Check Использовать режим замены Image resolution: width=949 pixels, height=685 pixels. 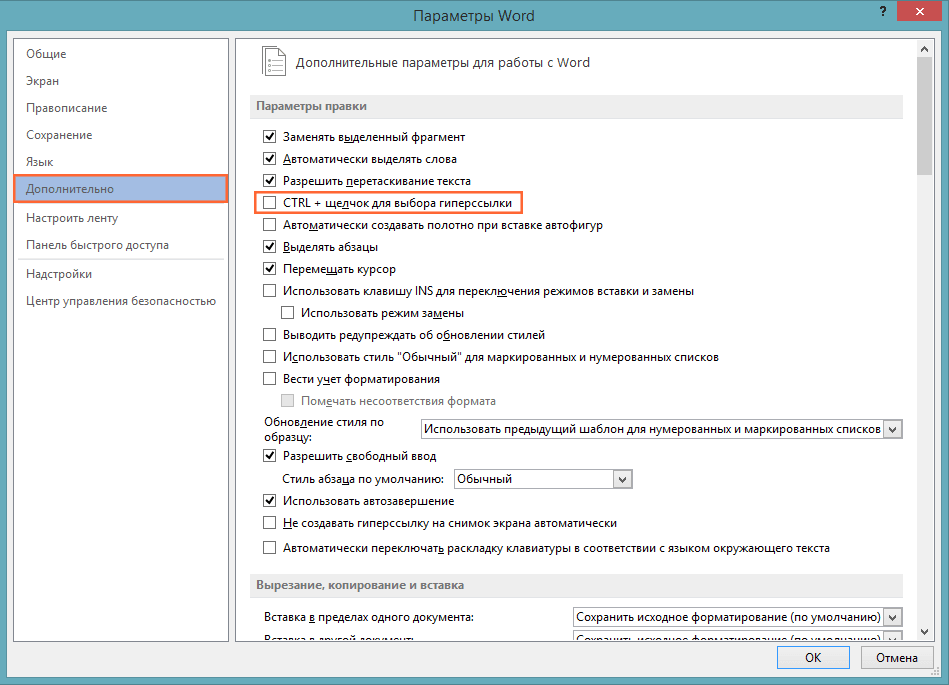287,313
